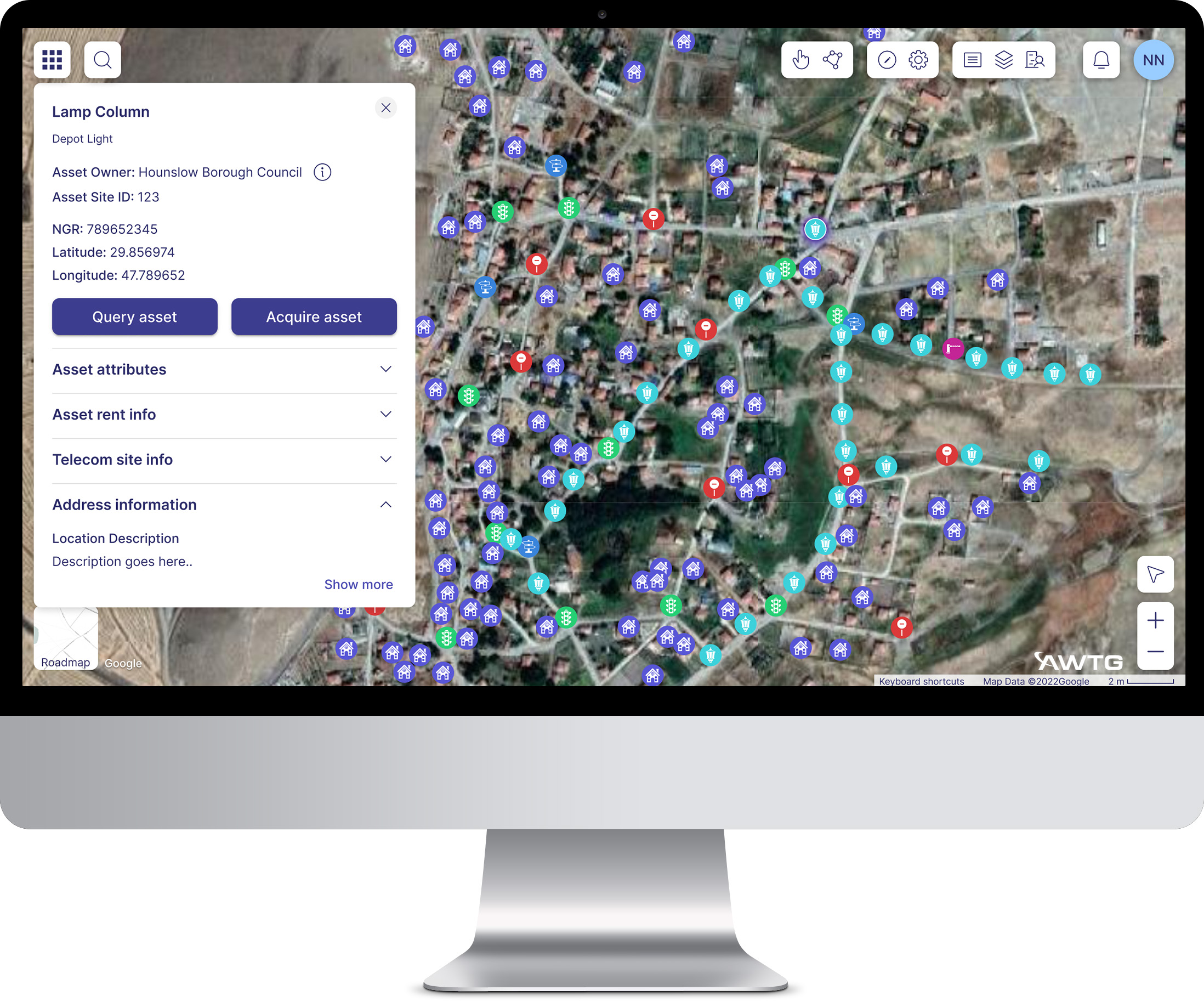The width and height of the screenshot is (1204, 1001).
Task: Select the polygon draw tool
Action: click(832, 60)
